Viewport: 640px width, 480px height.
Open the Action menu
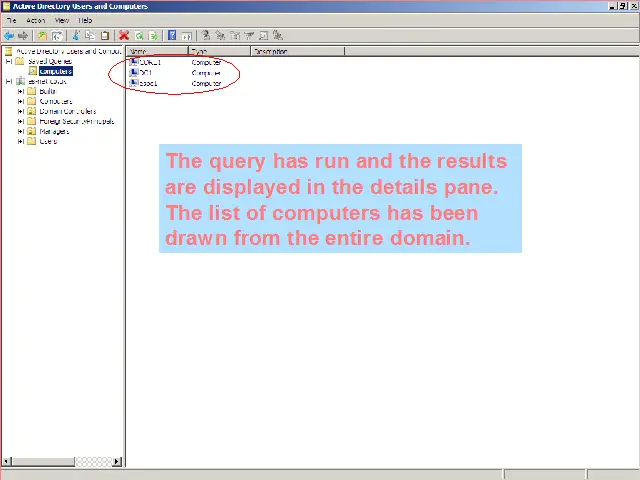coord(36,20)
